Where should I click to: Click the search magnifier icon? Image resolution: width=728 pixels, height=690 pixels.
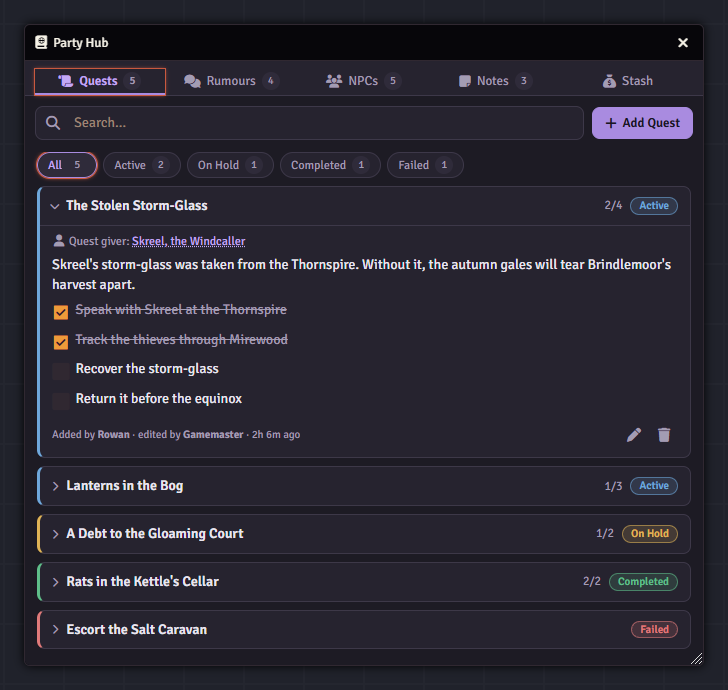(x=53, y=123)
